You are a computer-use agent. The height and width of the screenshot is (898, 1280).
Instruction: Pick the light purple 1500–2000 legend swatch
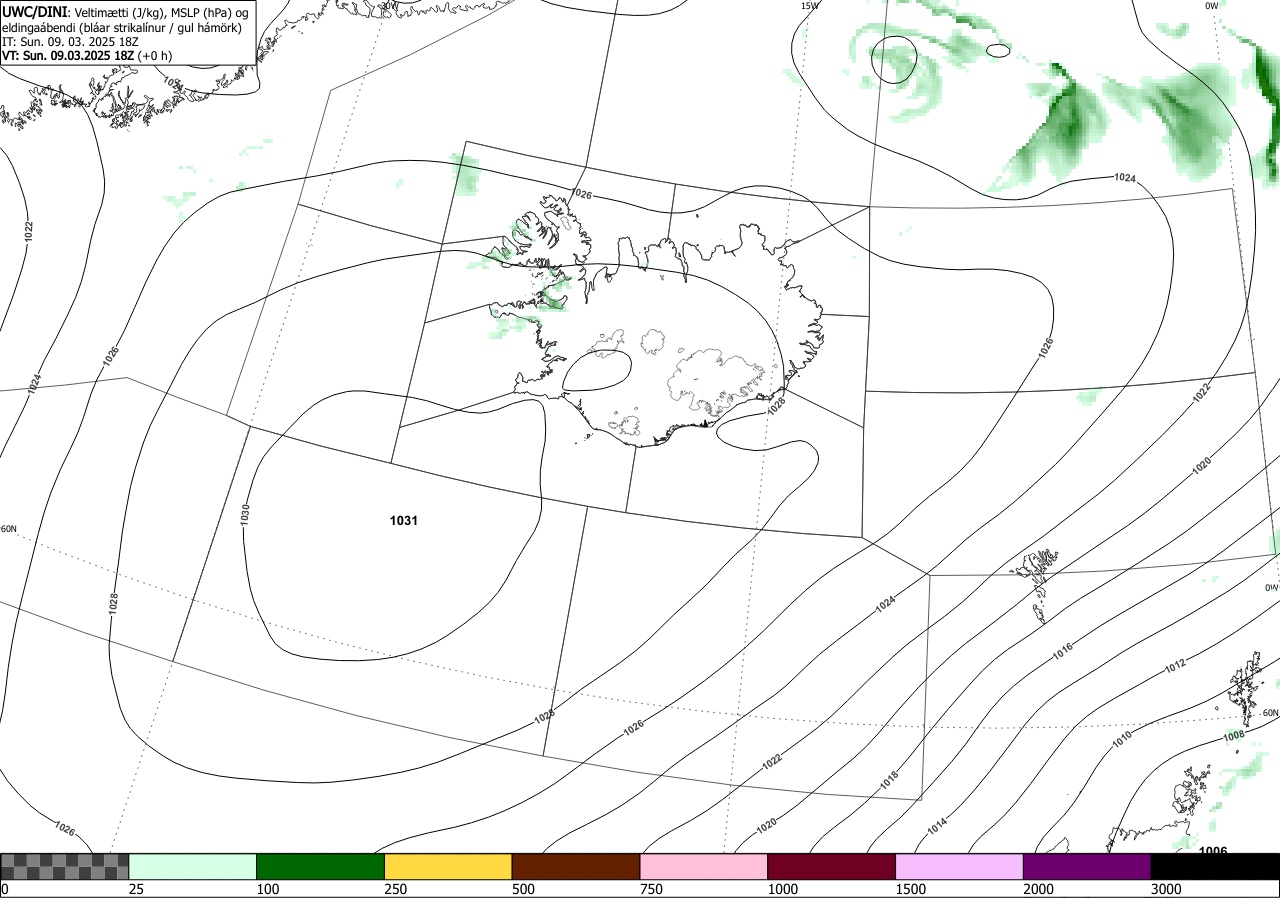pos(960,866)
